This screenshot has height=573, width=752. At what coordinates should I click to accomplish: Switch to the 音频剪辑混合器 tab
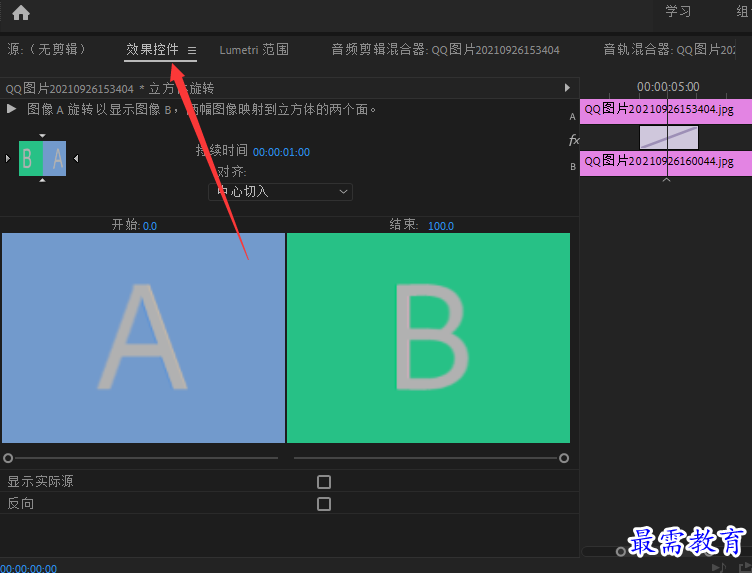[x=445, y=50]
